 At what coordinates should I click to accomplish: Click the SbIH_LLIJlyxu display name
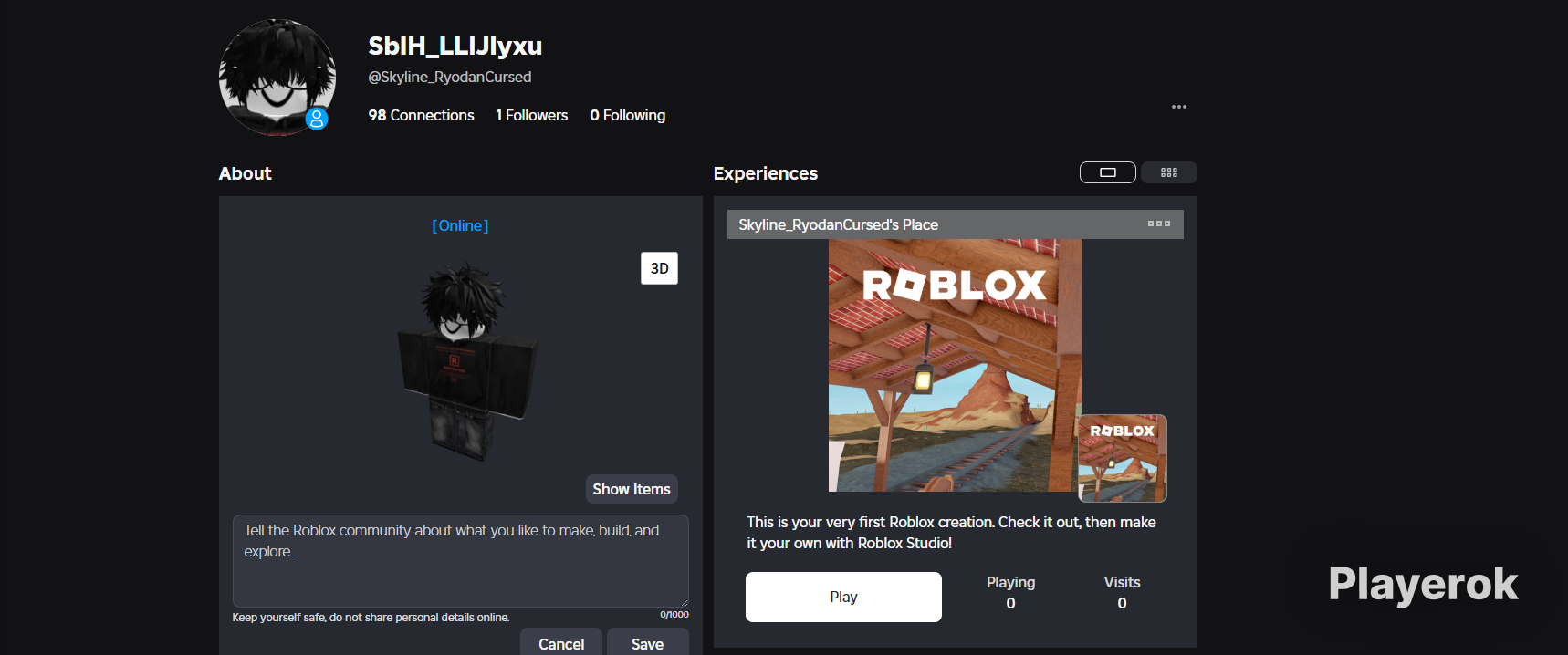click(x=455, y=46)
